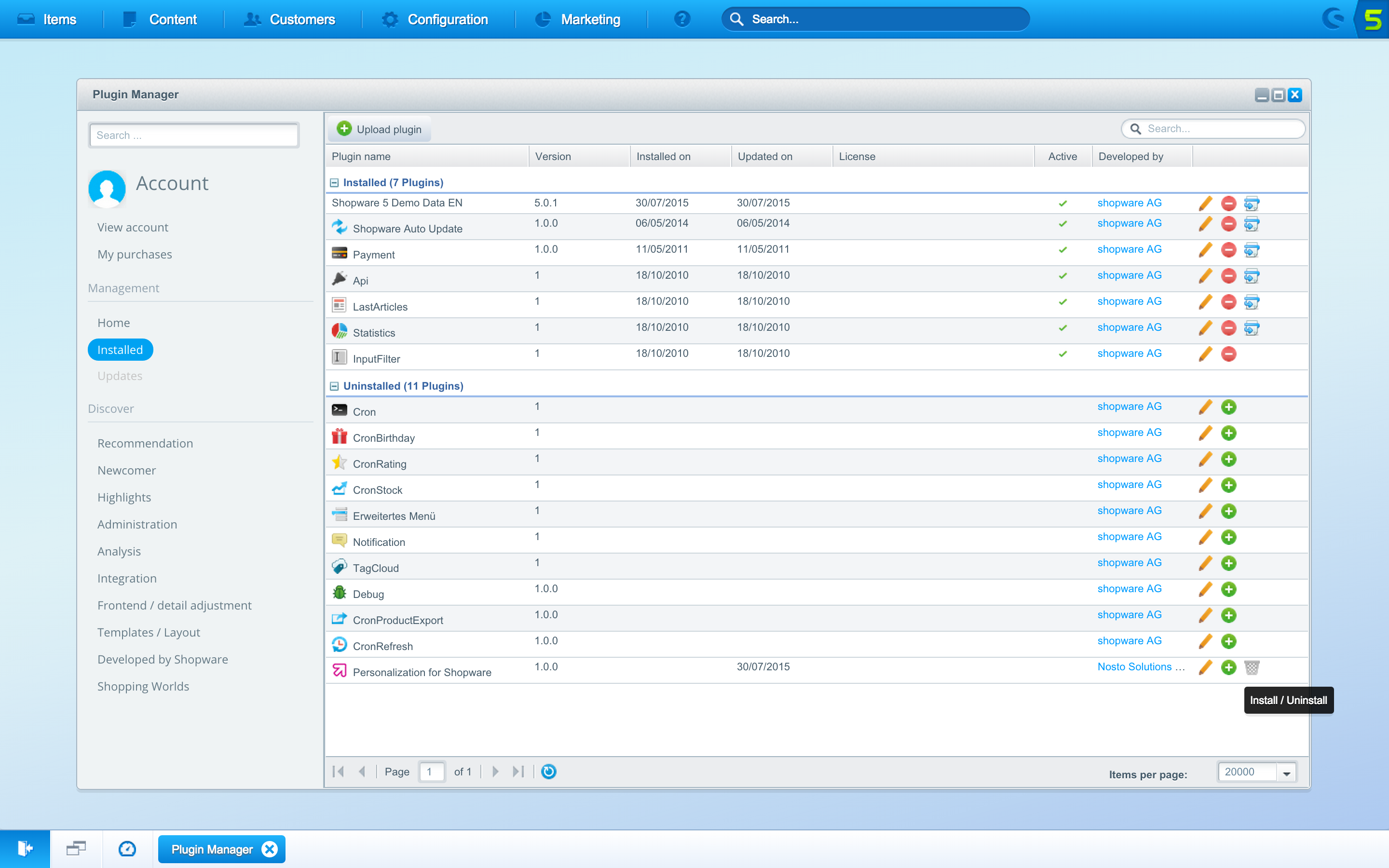Refresh the plugin list
This screenshot has height=868, width=1389.
click(549, 772)
